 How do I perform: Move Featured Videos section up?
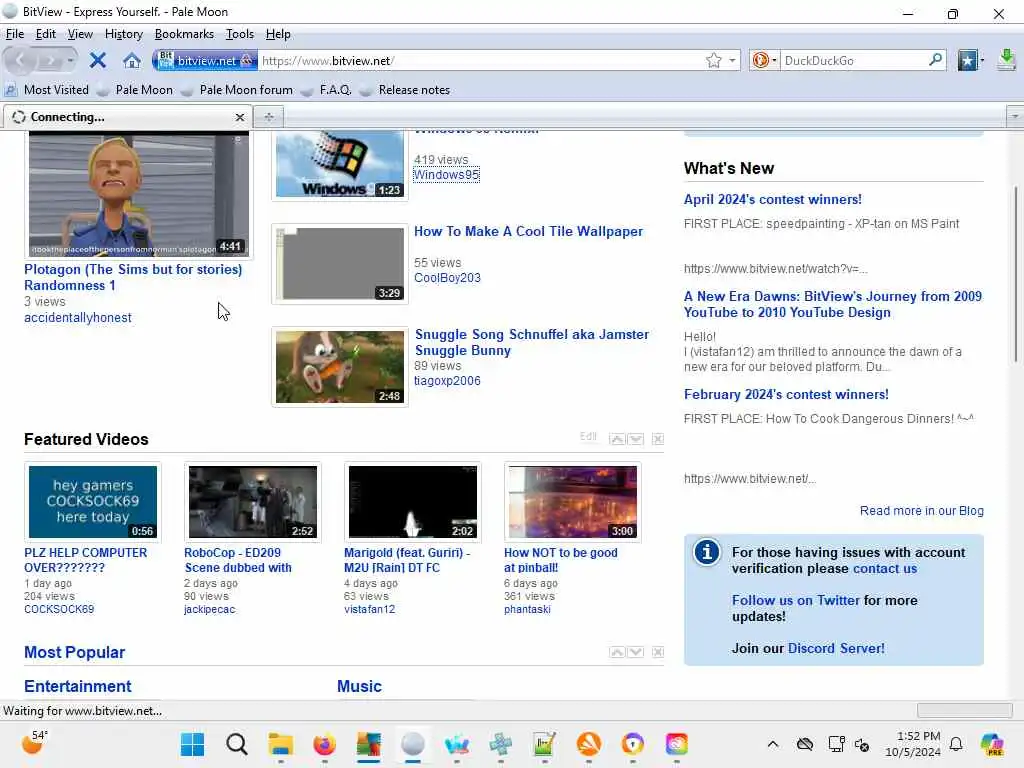616,439
